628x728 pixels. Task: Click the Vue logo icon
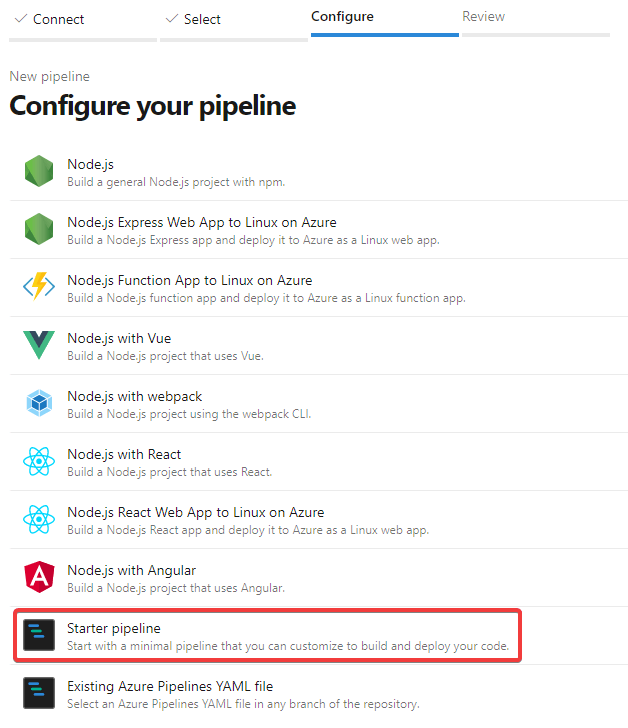tap(39, 346)
